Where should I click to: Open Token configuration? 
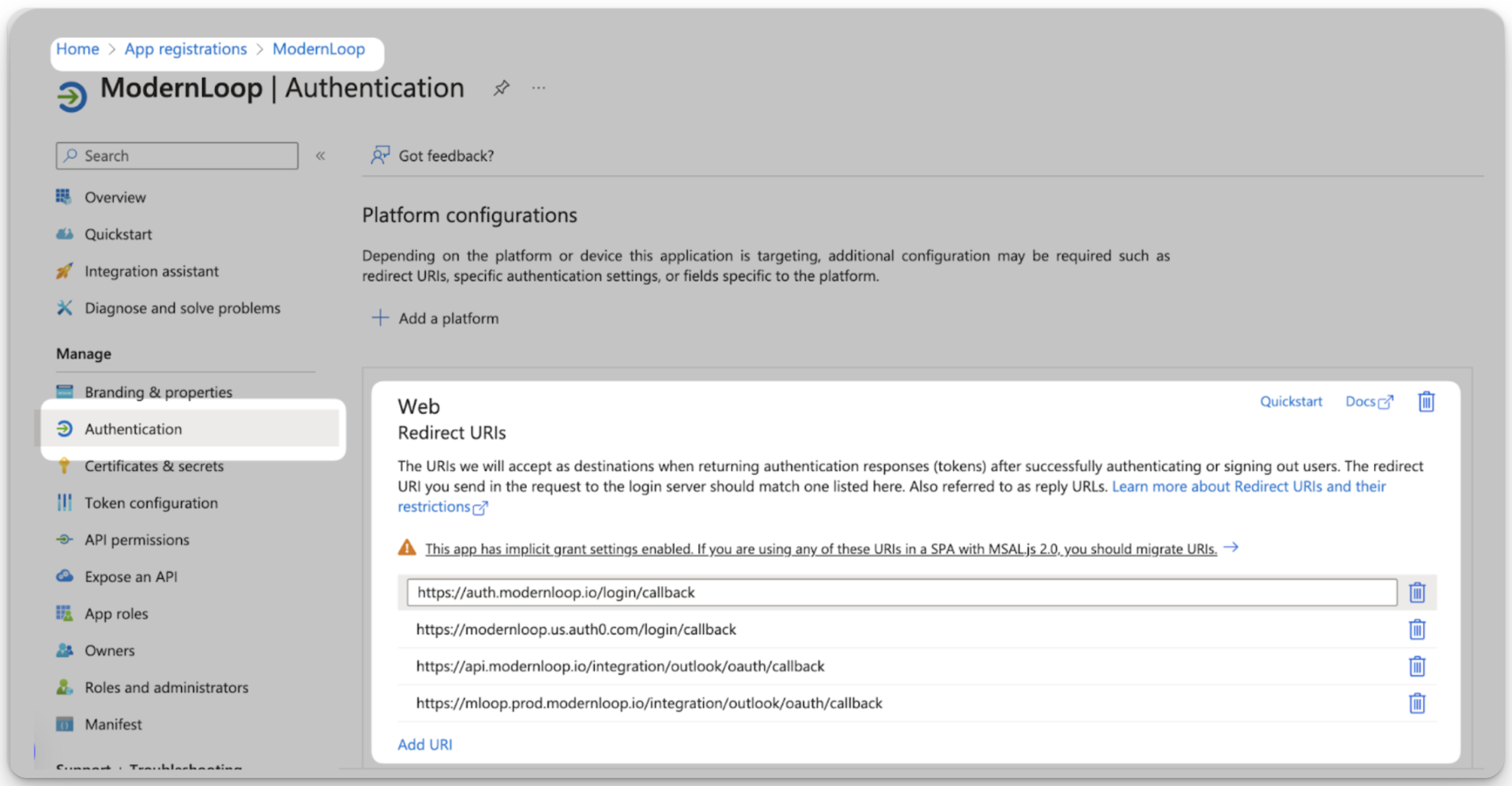pyautogui.click(x=152, y=503)
